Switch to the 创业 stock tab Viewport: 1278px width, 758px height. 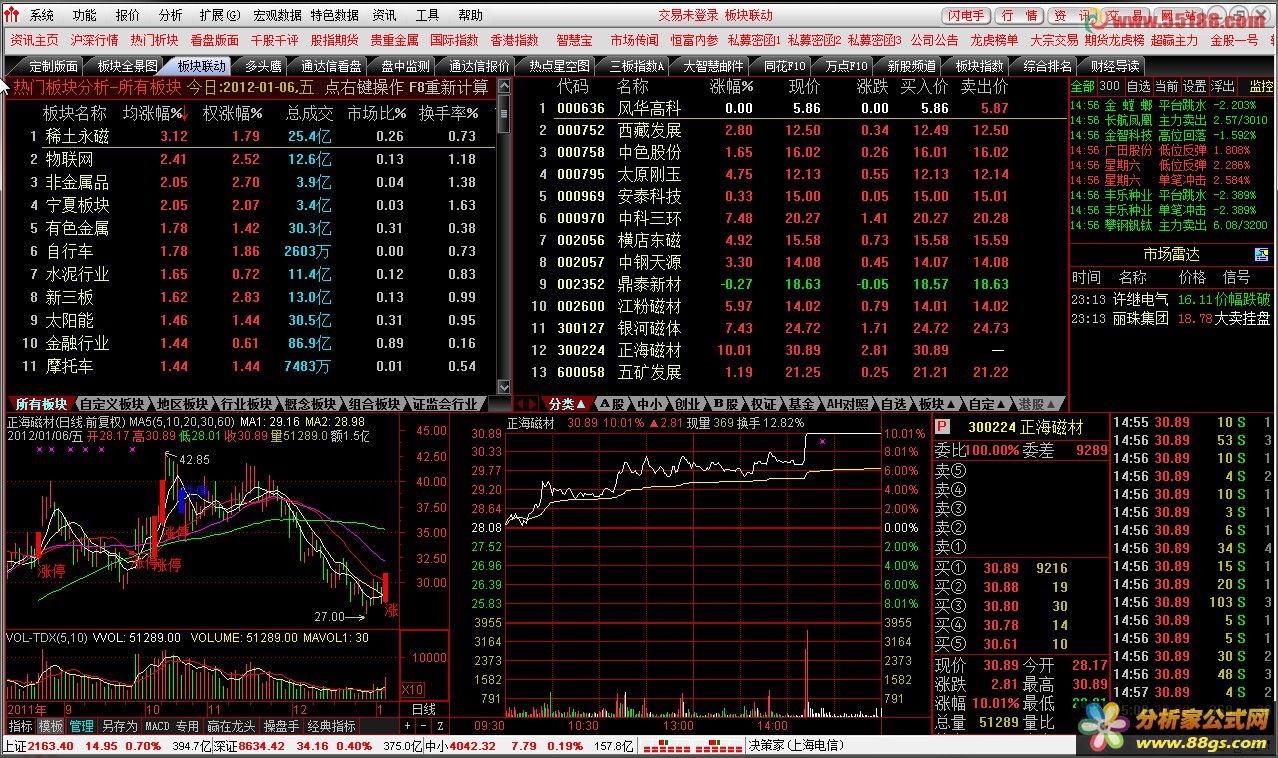coord(687,404)
